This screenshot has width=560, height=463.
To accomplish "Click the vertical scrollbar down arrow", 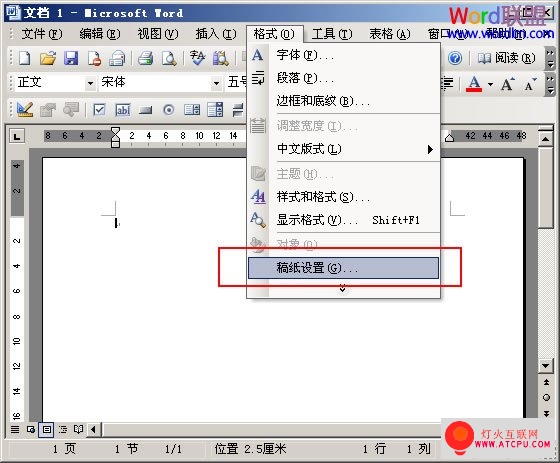I will click(545, 366).
